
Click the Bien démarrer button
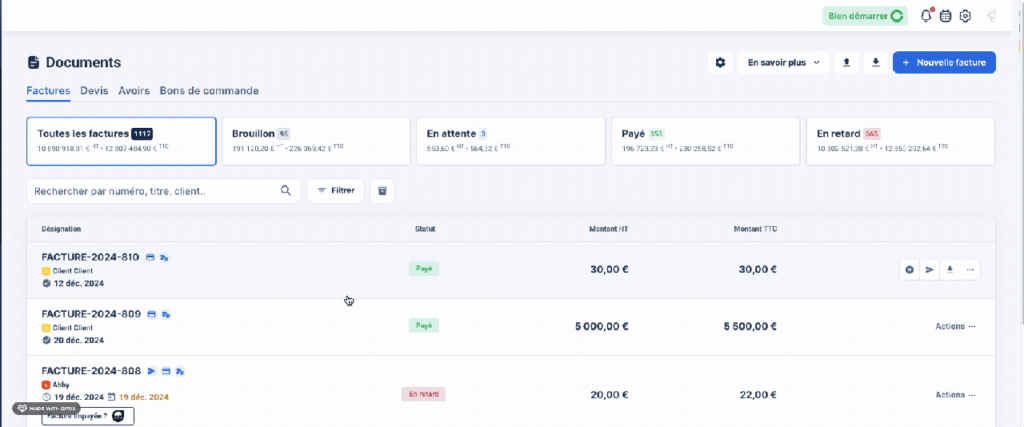(x=865, y=16)
